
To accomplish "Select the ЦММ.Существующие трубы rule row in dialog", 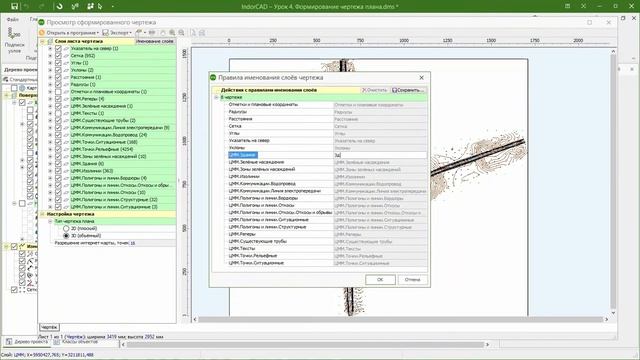I will [327, 241].
